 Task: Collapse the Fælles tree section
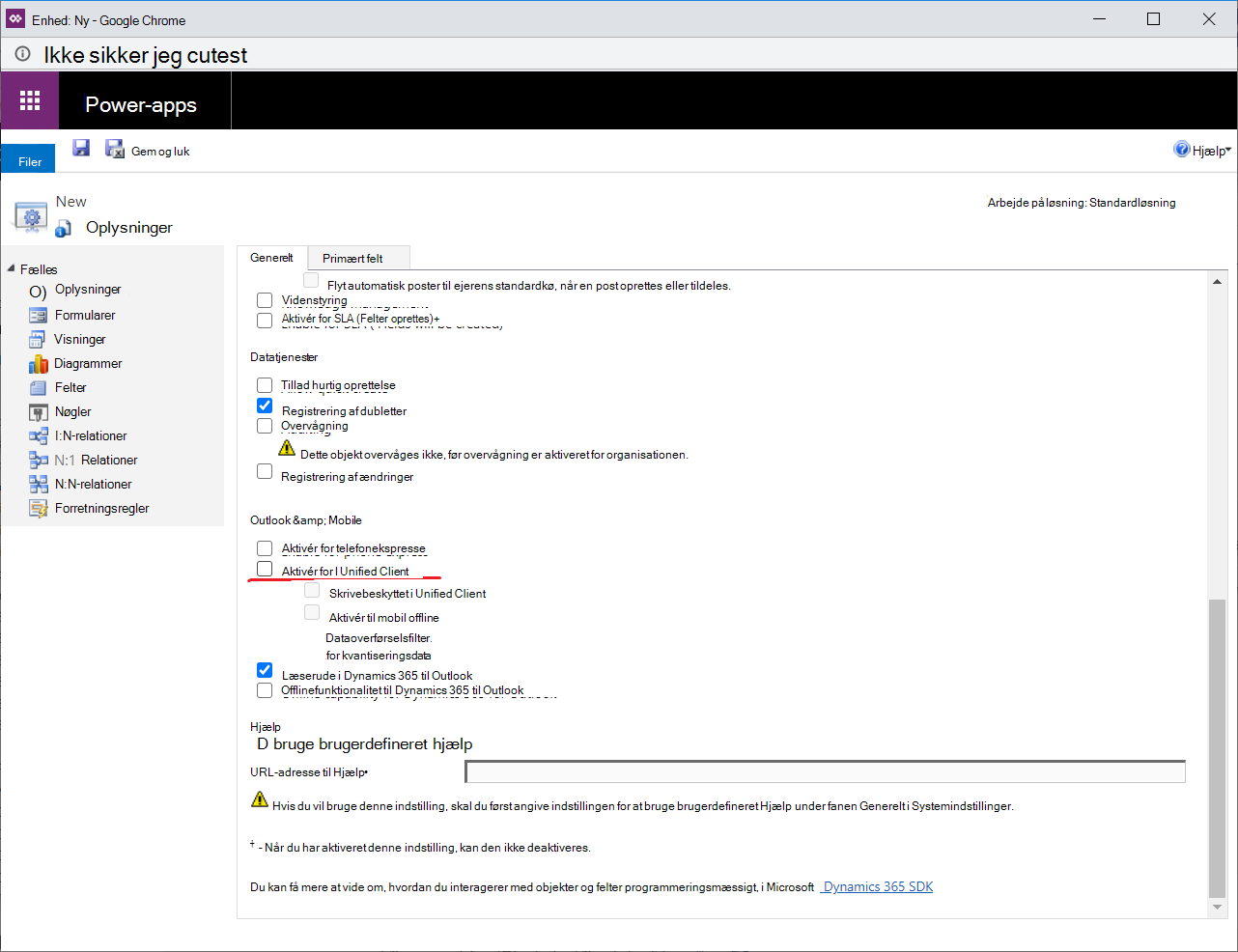11,268
